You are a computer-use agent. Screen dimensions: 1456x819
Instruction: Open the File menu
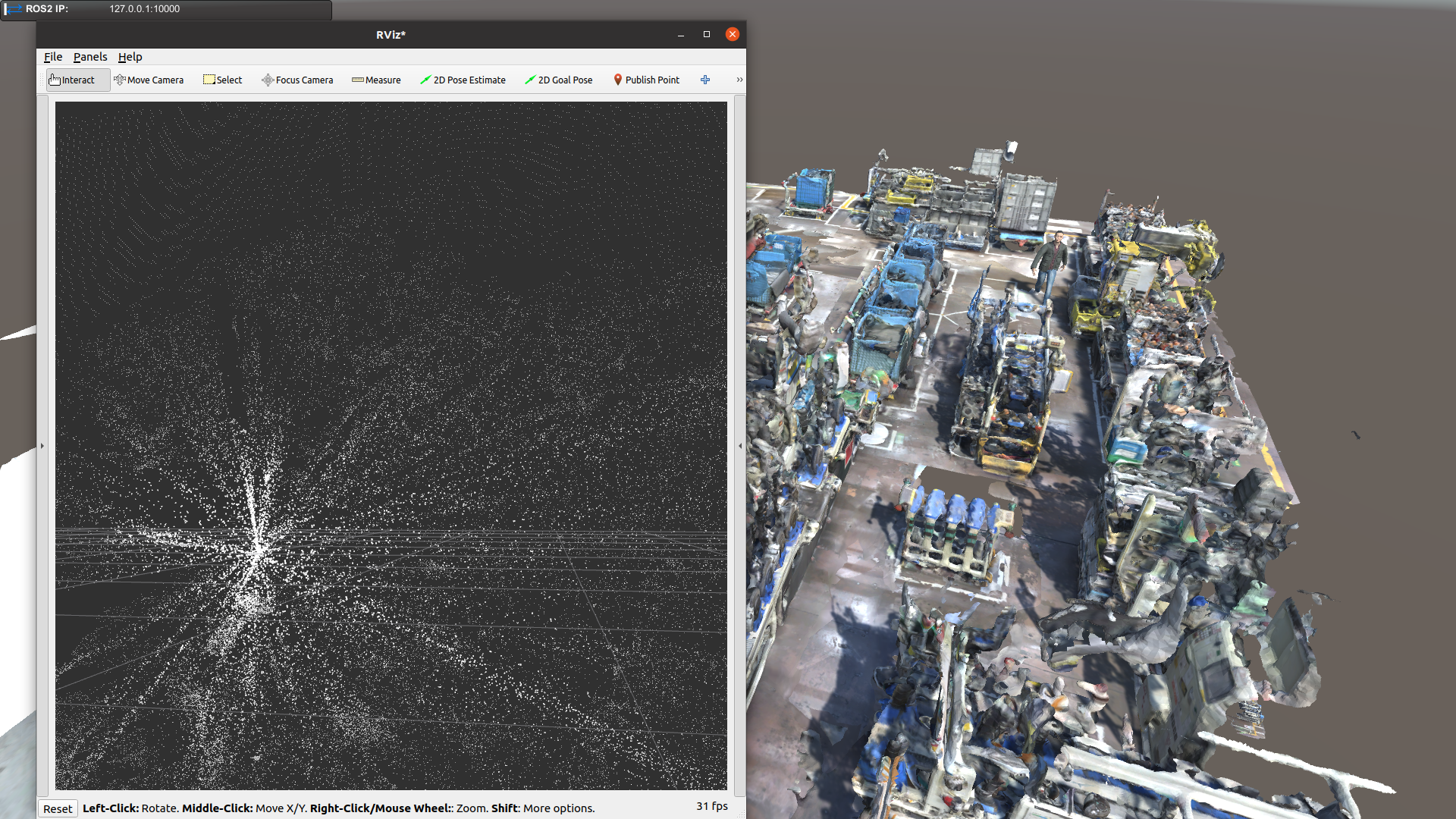[52, 56]
